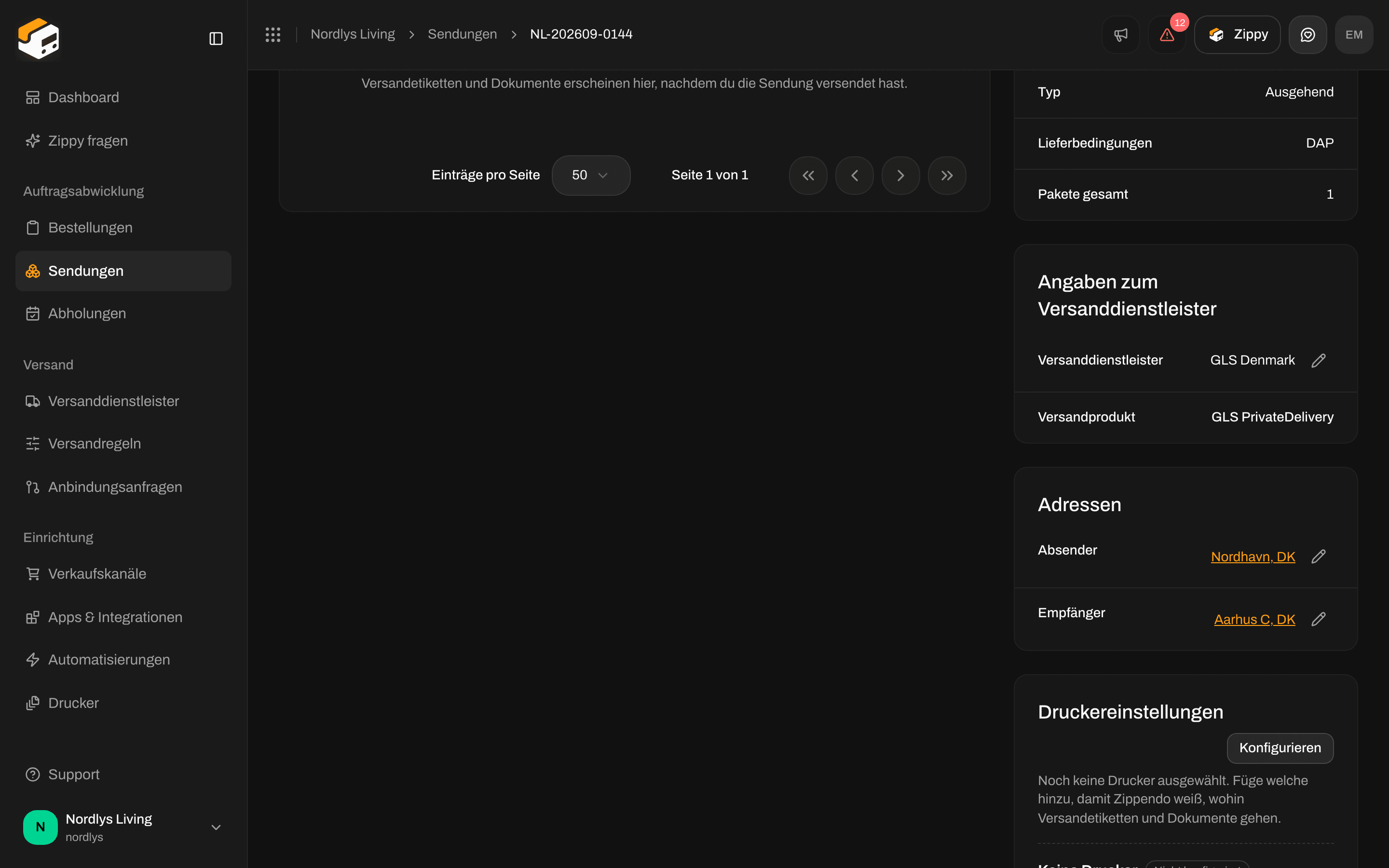Select Sendungen in sidebar

coord(123,271)
